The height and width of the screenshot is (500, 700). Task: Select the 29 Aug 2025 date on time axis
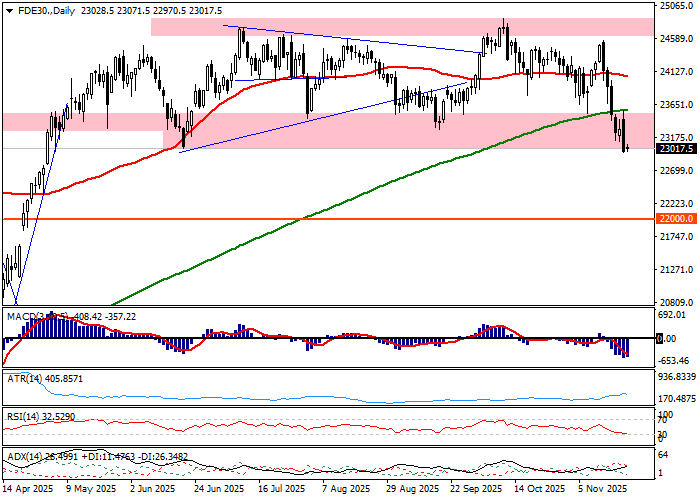(415, 490)
